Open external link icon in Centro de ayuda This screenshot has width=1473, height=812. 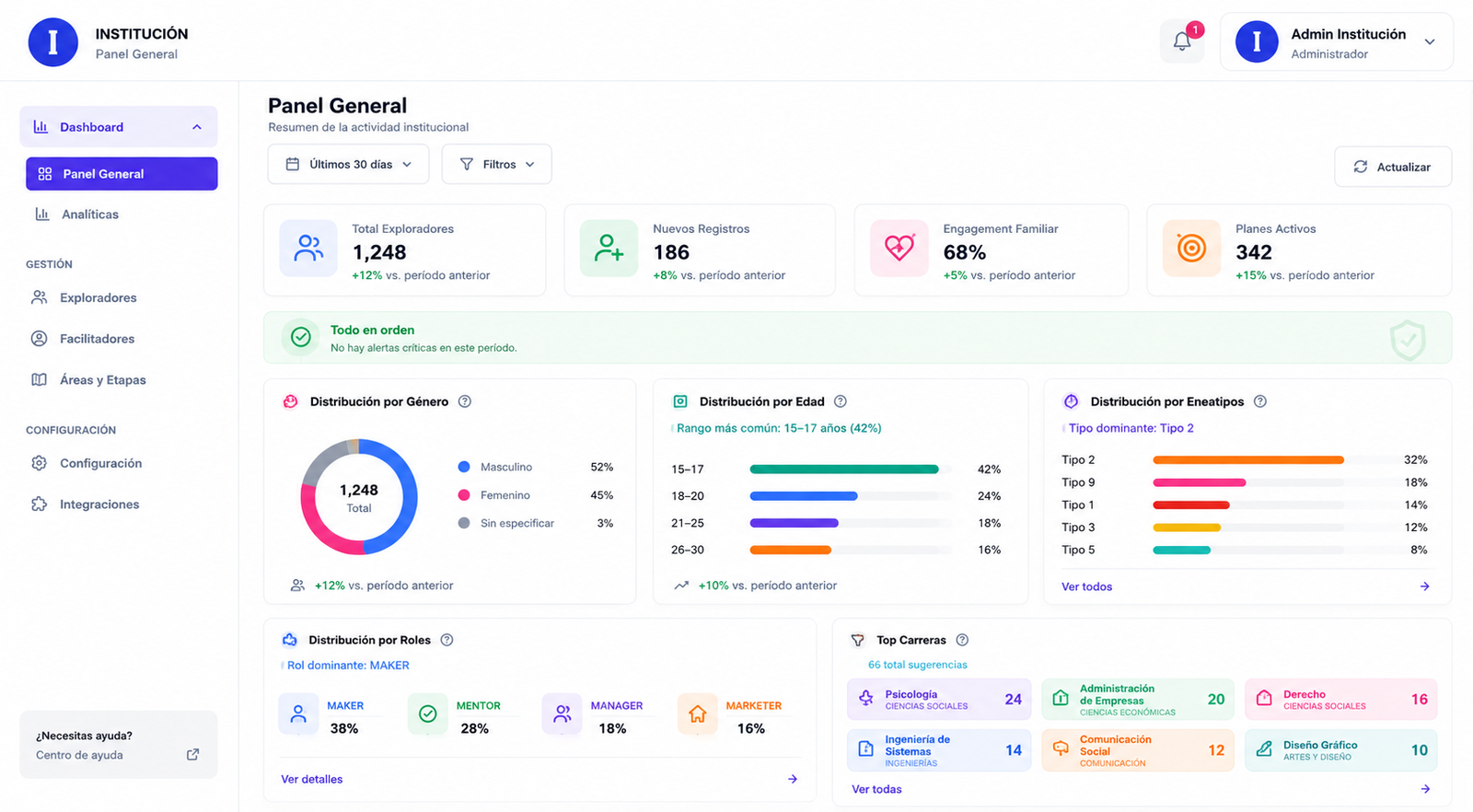coord(192,755)
